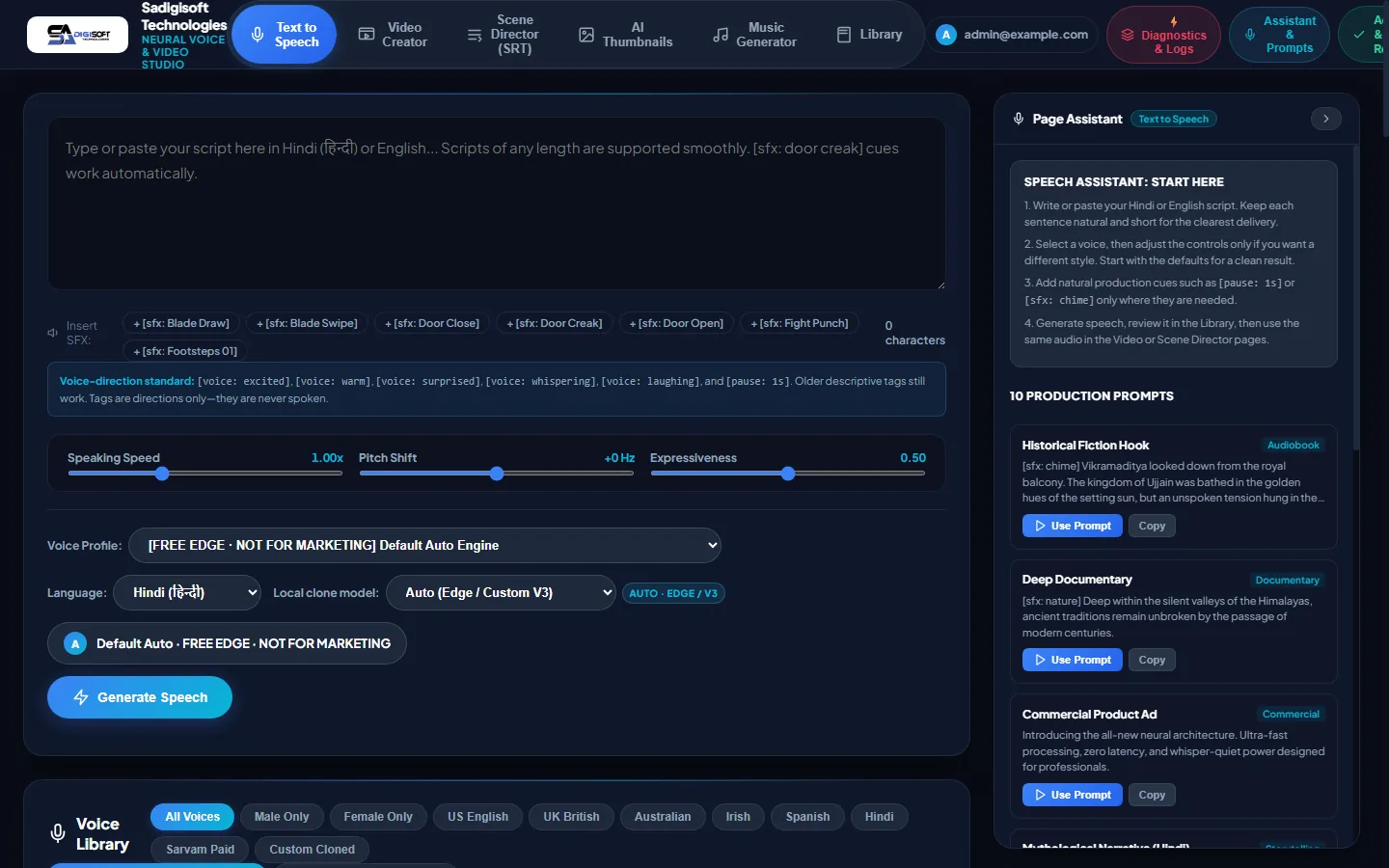
Task: Filter voices by UK British
Action: (571, 817)
